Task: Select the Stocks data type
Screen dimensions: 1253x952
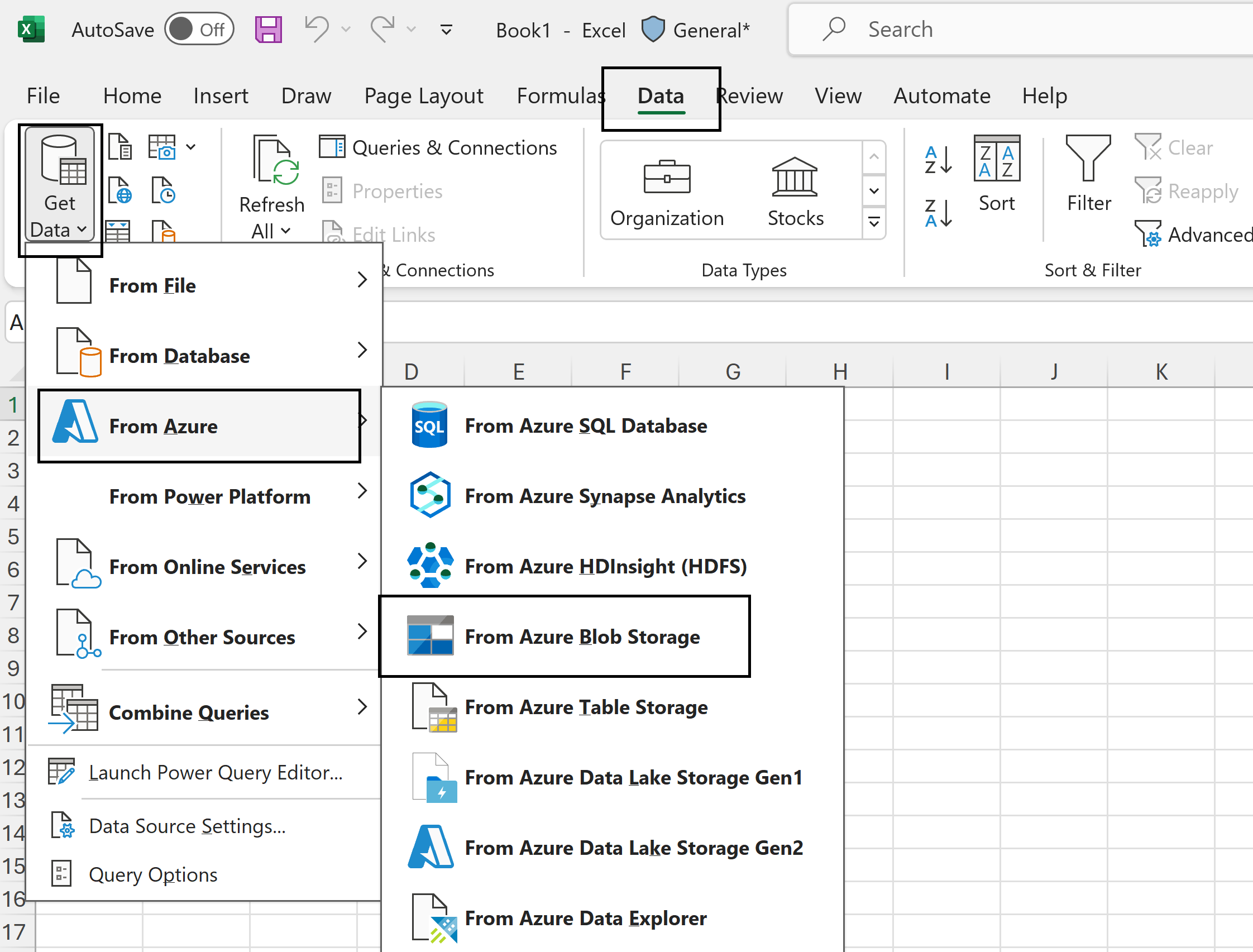Action: [795, 193]
